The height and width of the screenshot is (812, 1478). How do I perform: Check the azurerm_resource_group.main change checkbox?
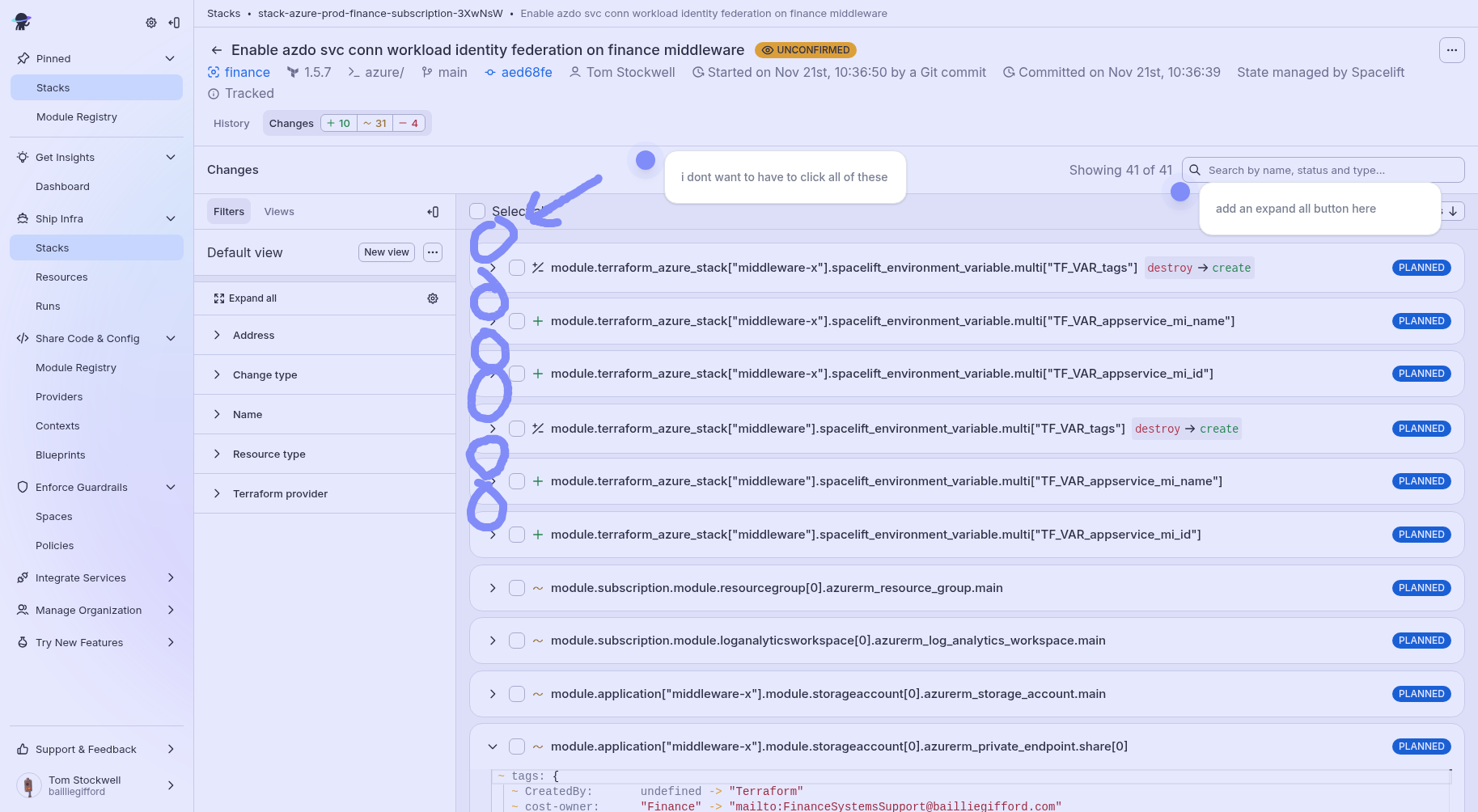point(517,588)
